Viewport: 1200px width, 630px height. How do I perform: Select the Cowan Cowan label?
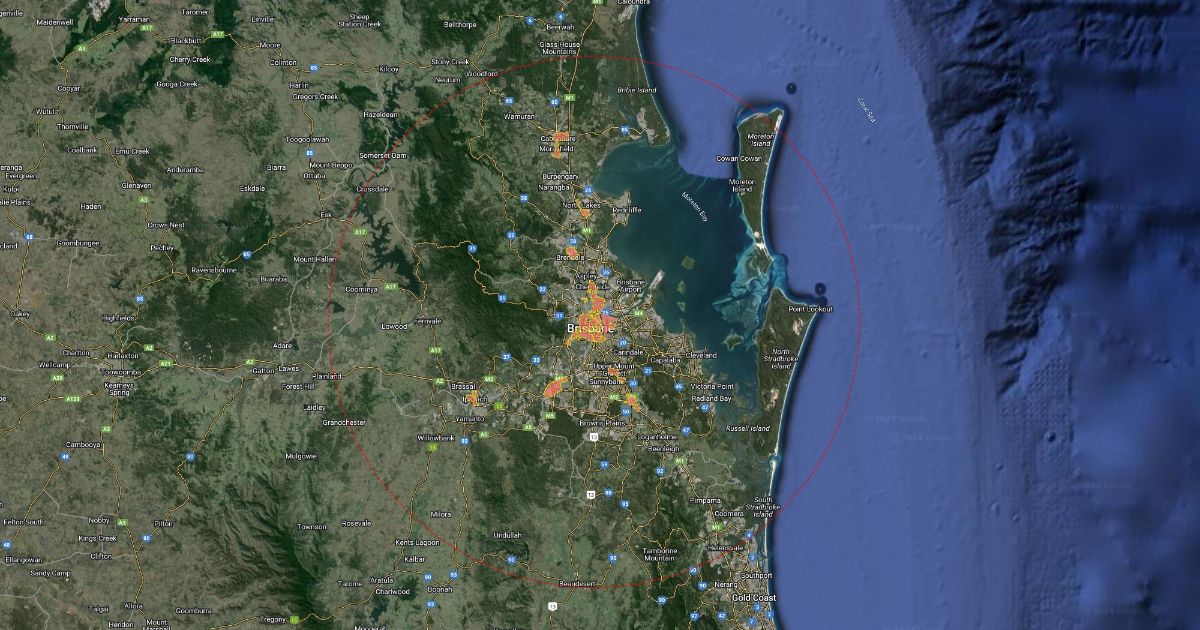pos(739,158)
